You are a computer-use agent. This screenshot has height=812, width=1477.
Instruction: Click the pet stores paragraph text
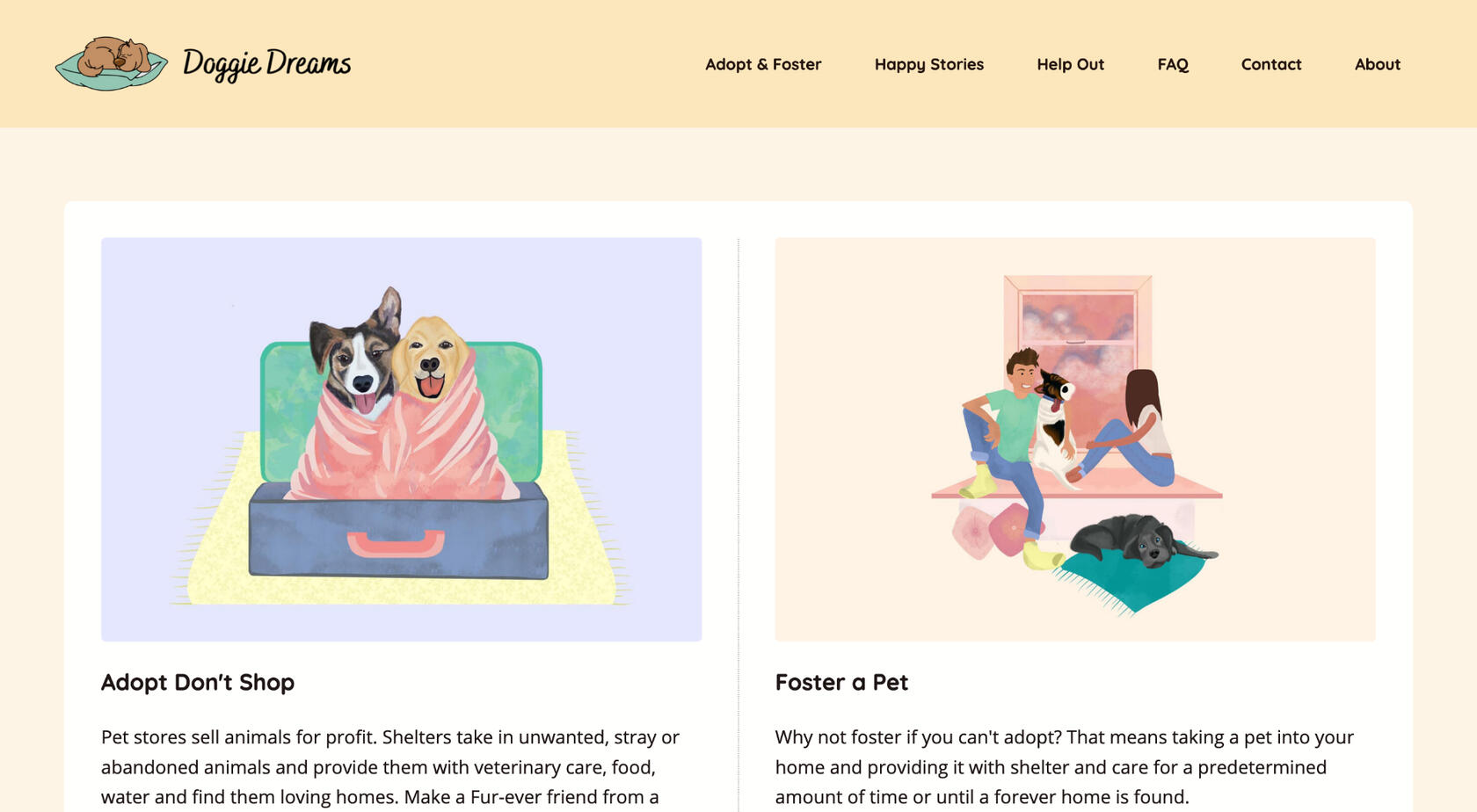click(x=390, y=766)
